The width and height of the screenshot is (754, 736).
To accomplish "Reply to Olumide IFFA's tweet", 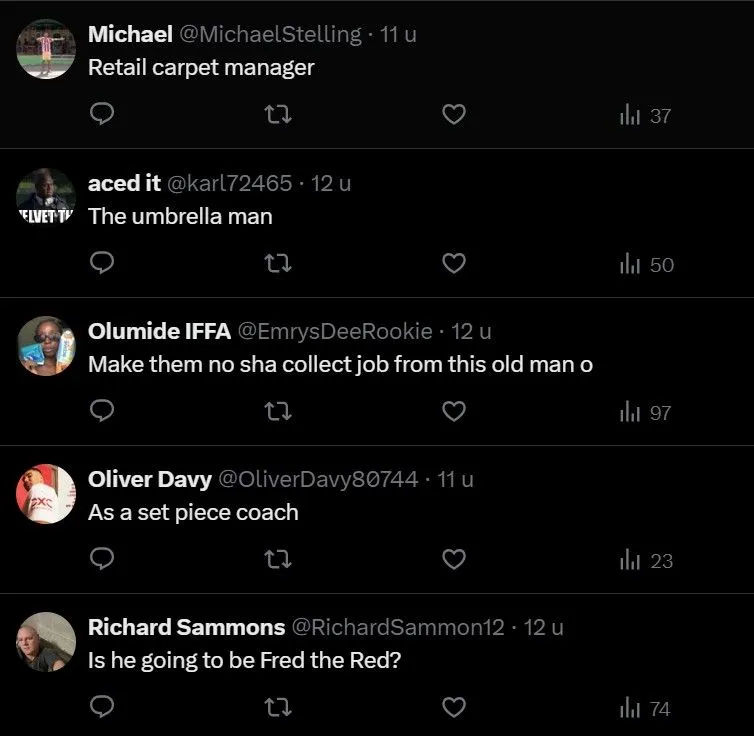I will click(x=103, y=411).
